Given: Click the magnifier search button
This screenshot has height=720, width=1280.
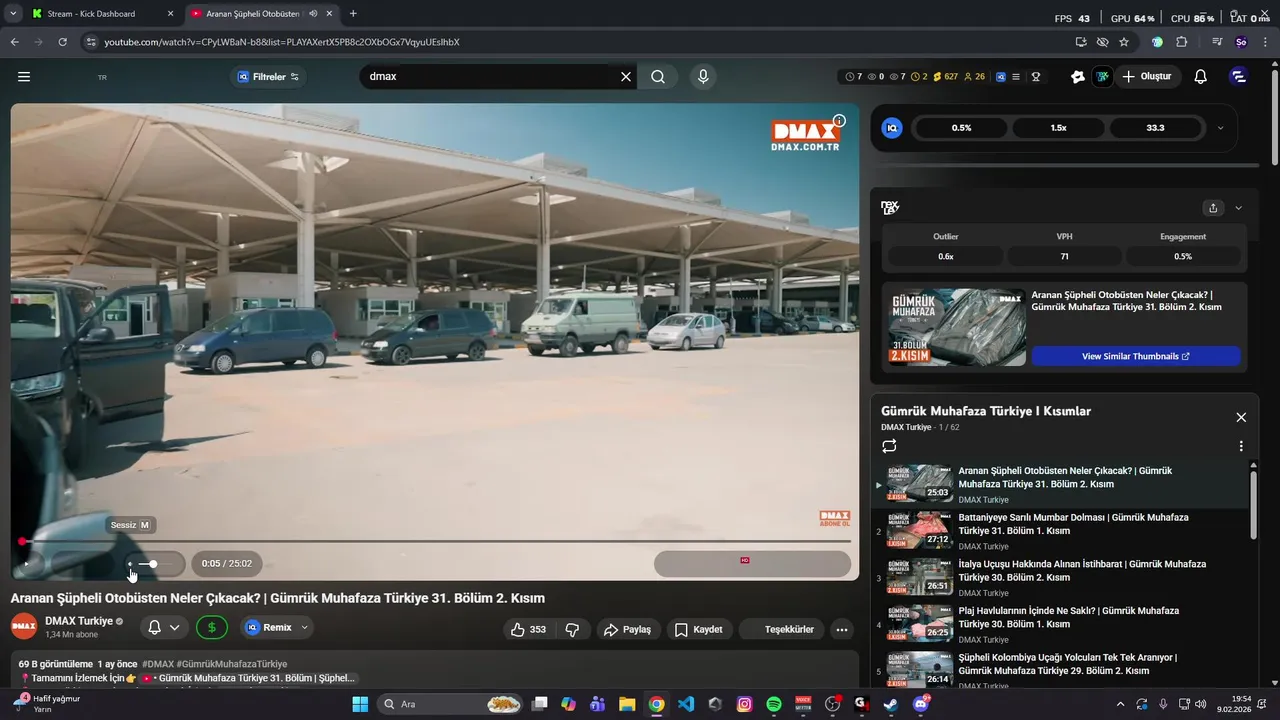Looking at the screenshot, I should tap(658, 77).
